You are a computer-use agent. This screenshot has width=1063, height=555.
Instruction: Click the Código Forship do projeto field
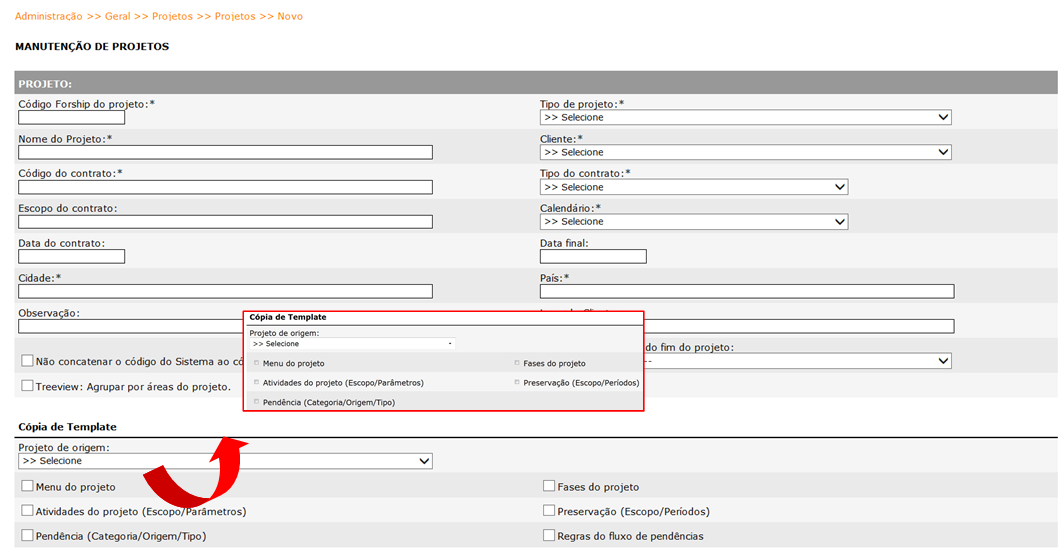(x=71, y=118)
